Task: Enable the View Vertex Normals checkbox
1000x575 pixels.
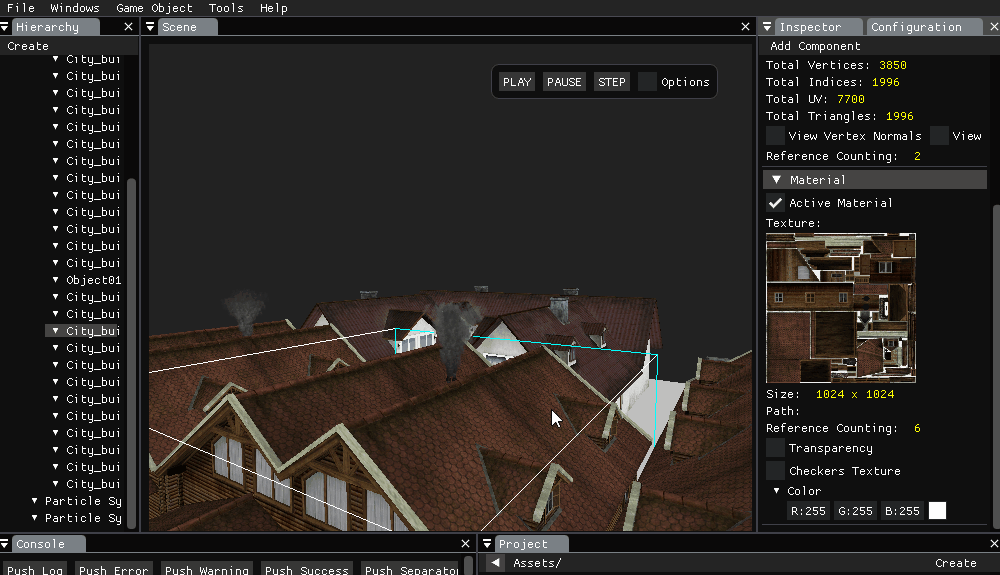Action: click(x=775, y=136)
